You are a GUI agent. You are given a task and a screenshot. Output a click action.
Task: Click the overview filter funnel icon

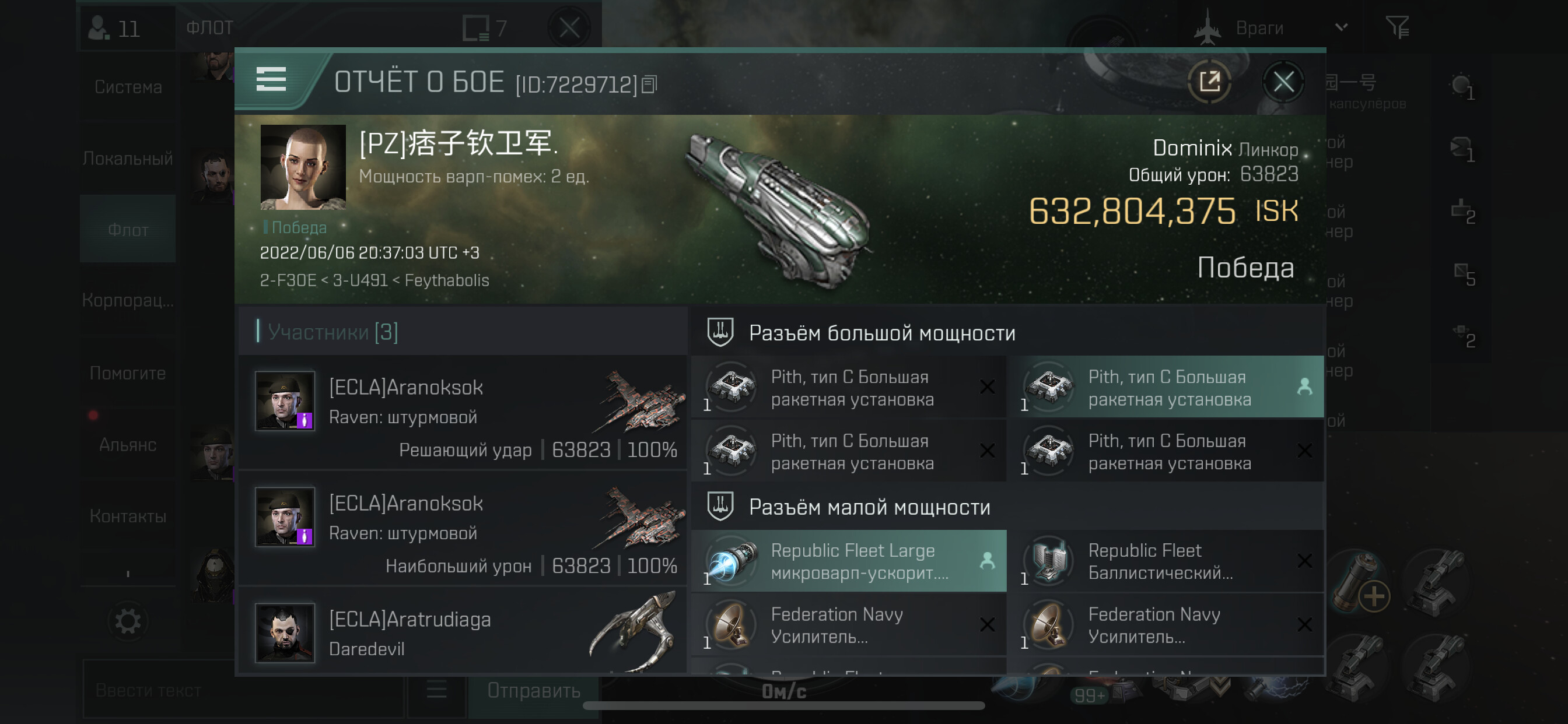point(1398,27)
